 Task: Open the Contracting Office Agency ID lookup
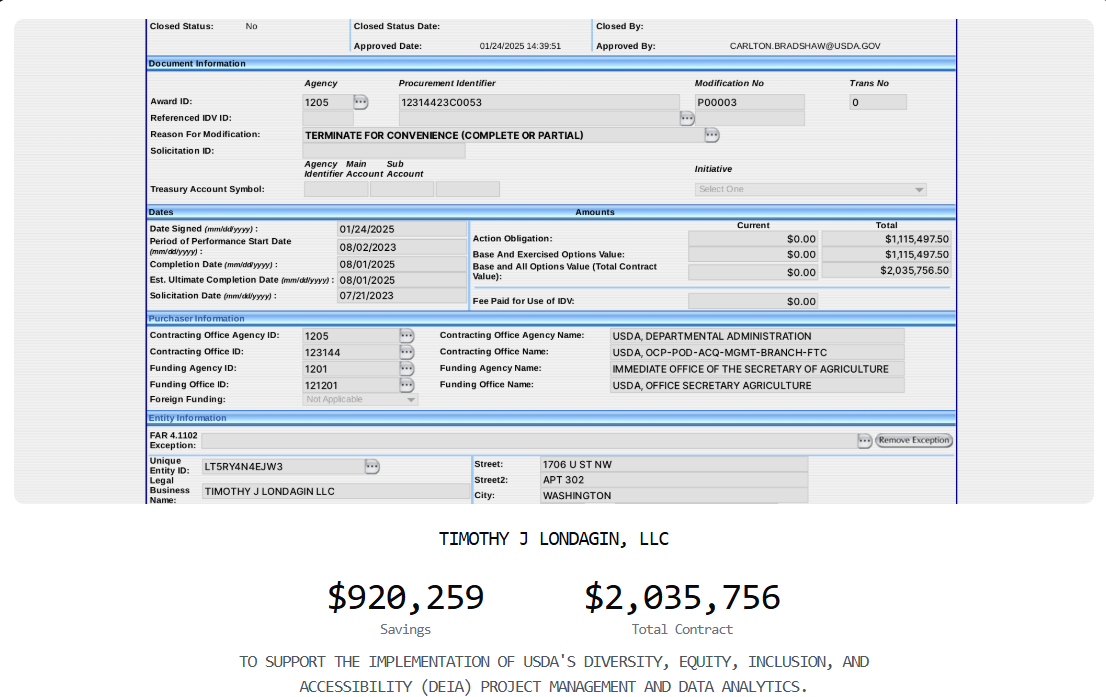pos(406,335)
